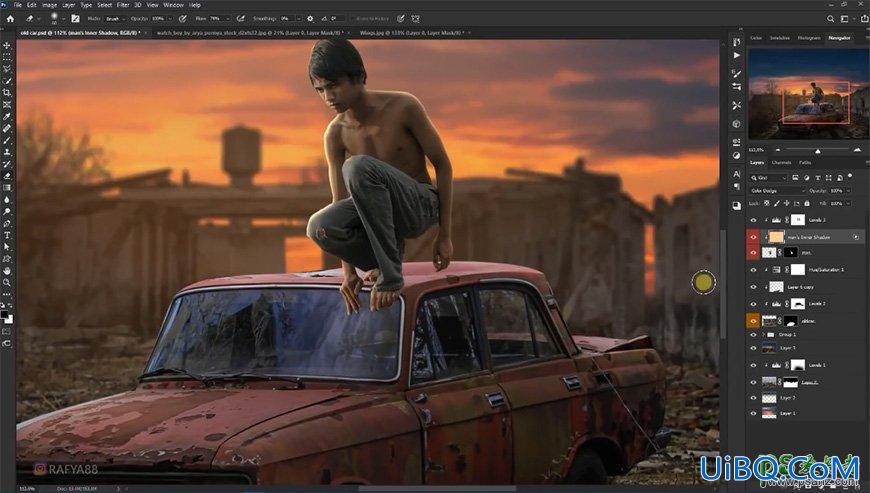
Task: Open the Window menu
Action: pyautogui.click(x=173, y=5)
